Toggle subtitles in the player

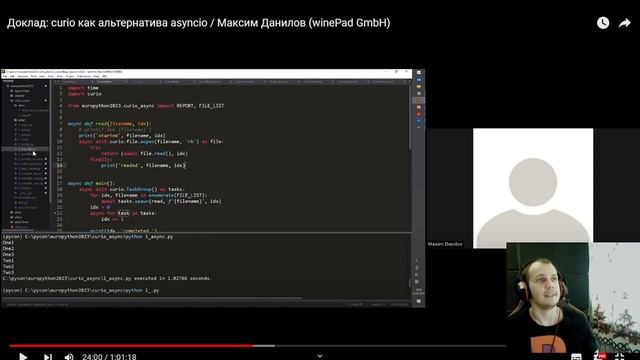click(576, 357)
